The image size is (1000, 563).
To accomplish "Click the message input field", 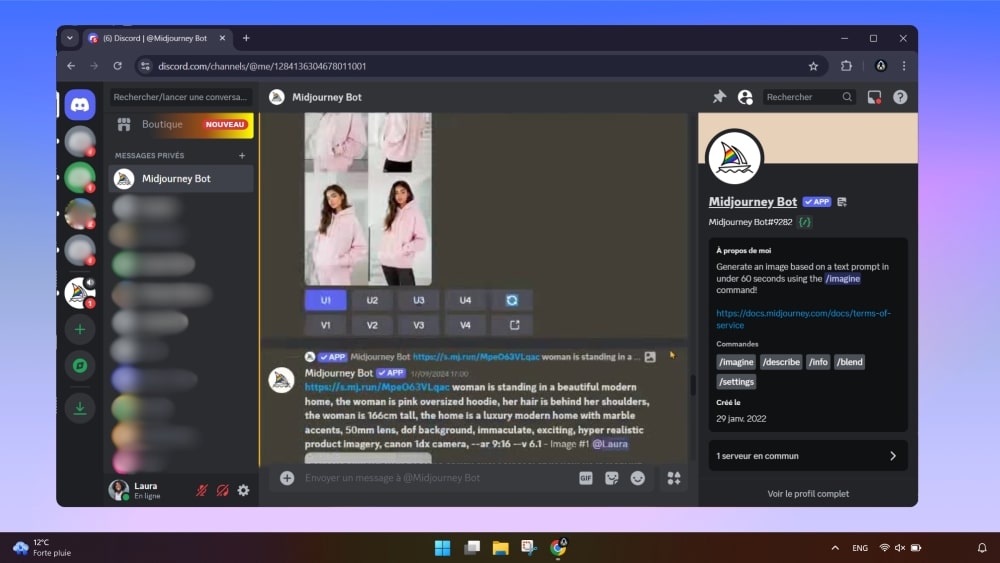I will click(x=437, y=478).
